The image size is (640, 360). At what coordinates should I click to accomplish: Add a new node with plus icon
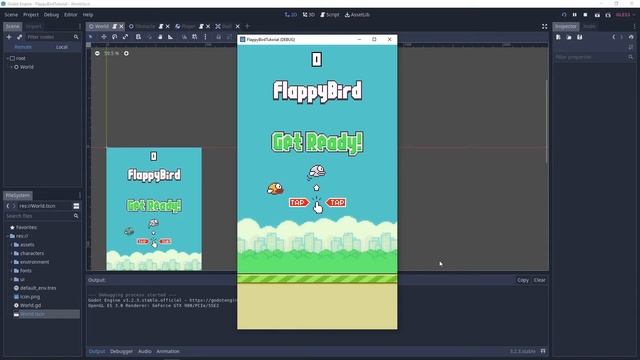pos(9,37)
